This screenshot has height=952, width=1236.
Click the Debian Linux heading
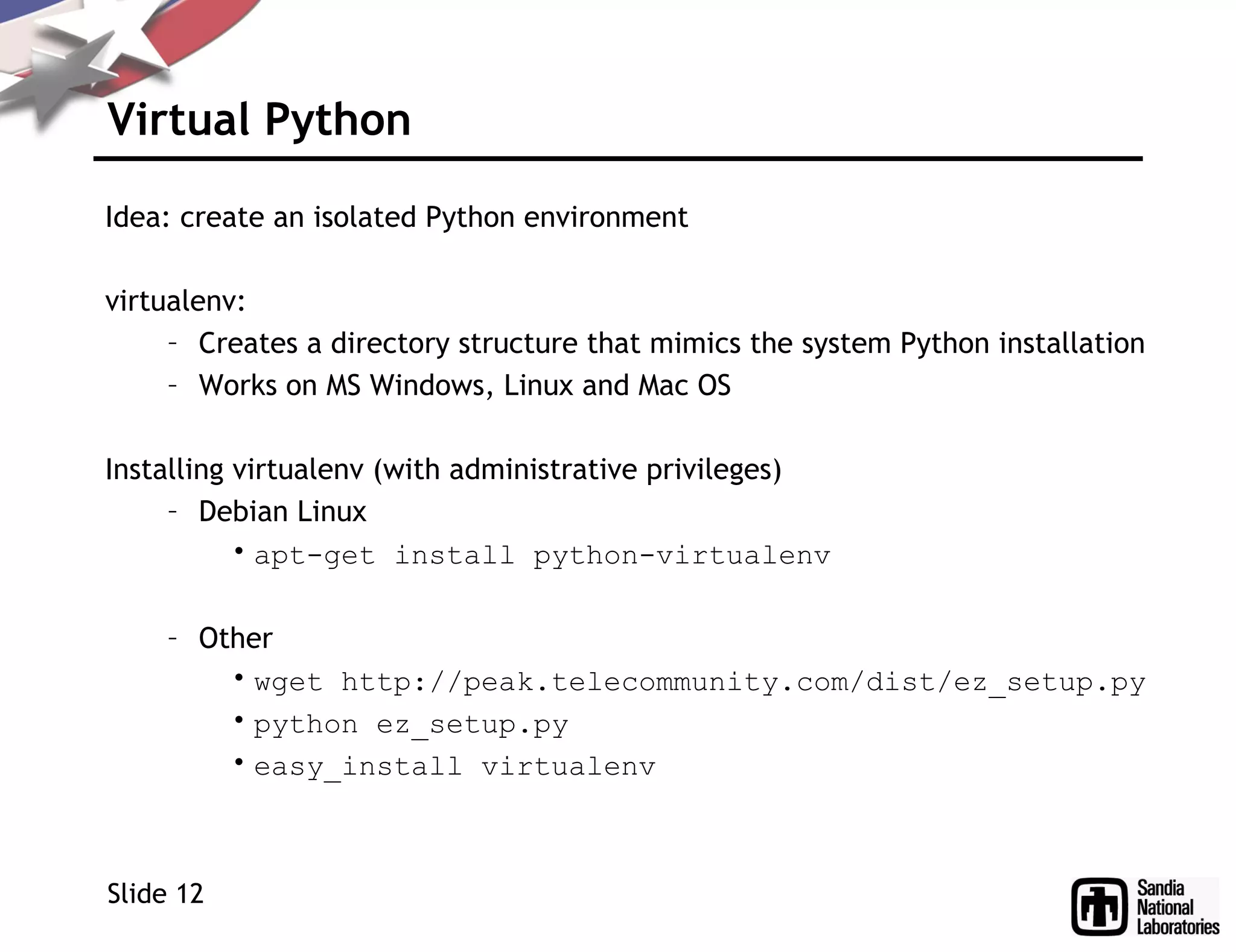[x=282, y=512]
